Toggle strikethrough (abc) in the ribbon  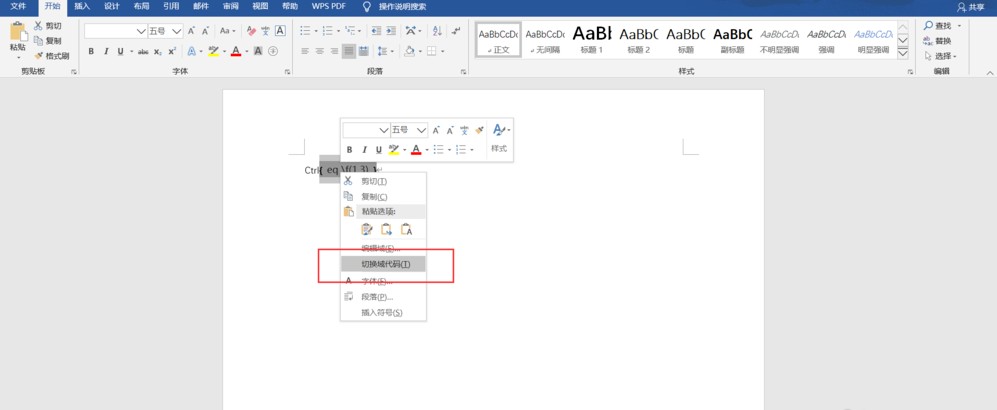pyautogui.click(x=143, y=51)
